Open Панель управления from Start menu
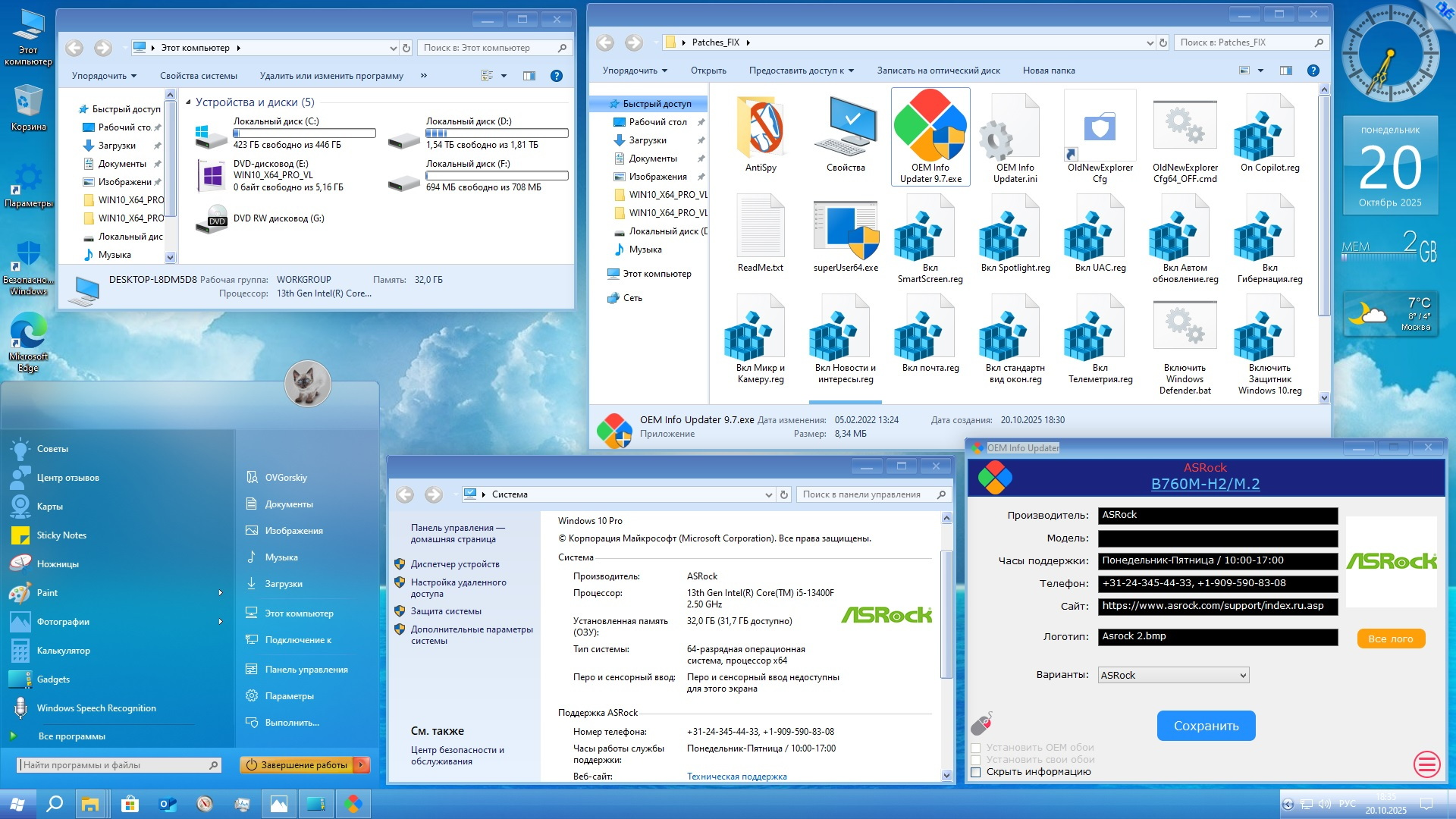The height and width of the screenshot is (819, 1456). [306, 670]
